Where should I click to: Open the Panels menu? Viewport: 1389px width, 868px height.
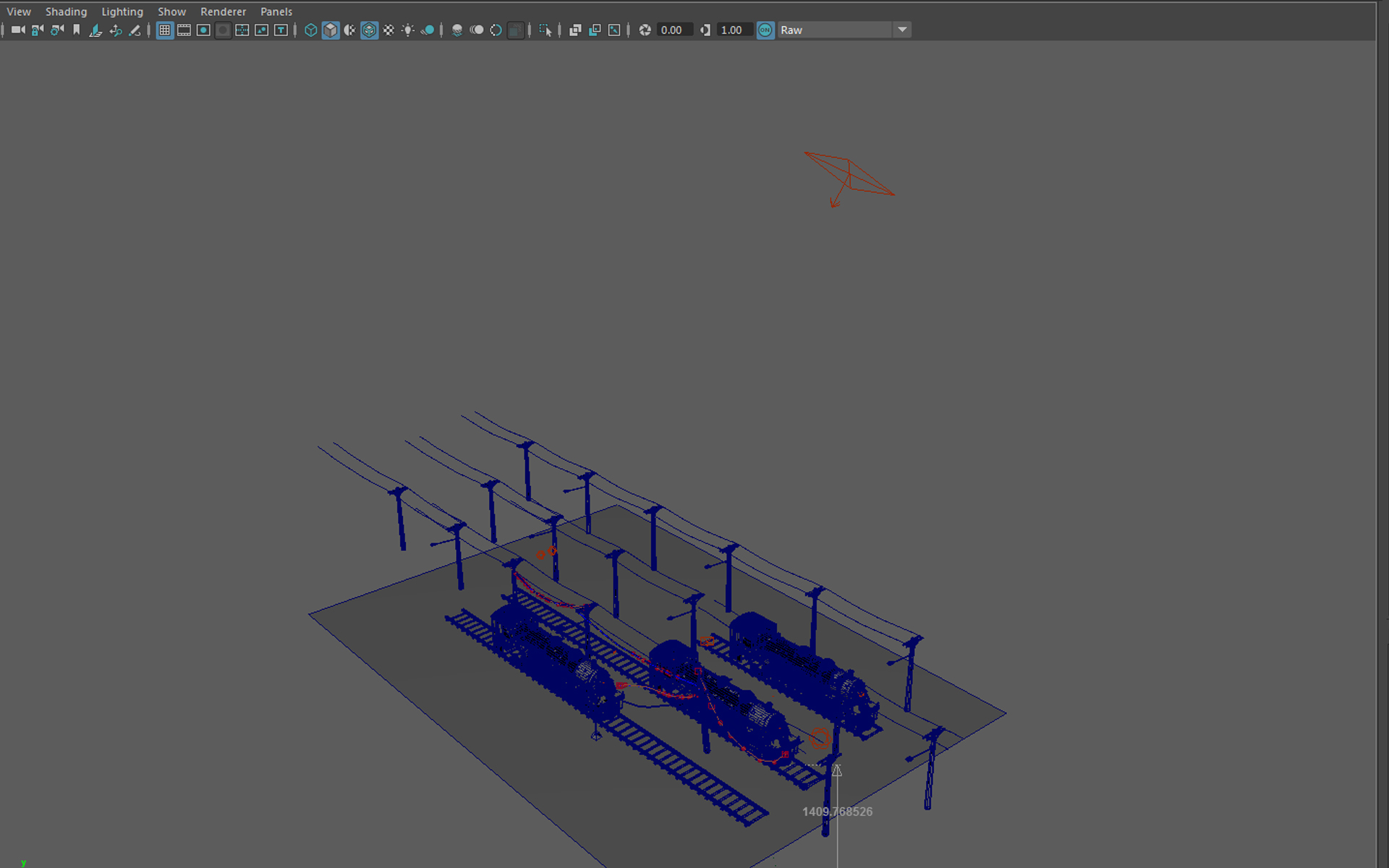276,12
